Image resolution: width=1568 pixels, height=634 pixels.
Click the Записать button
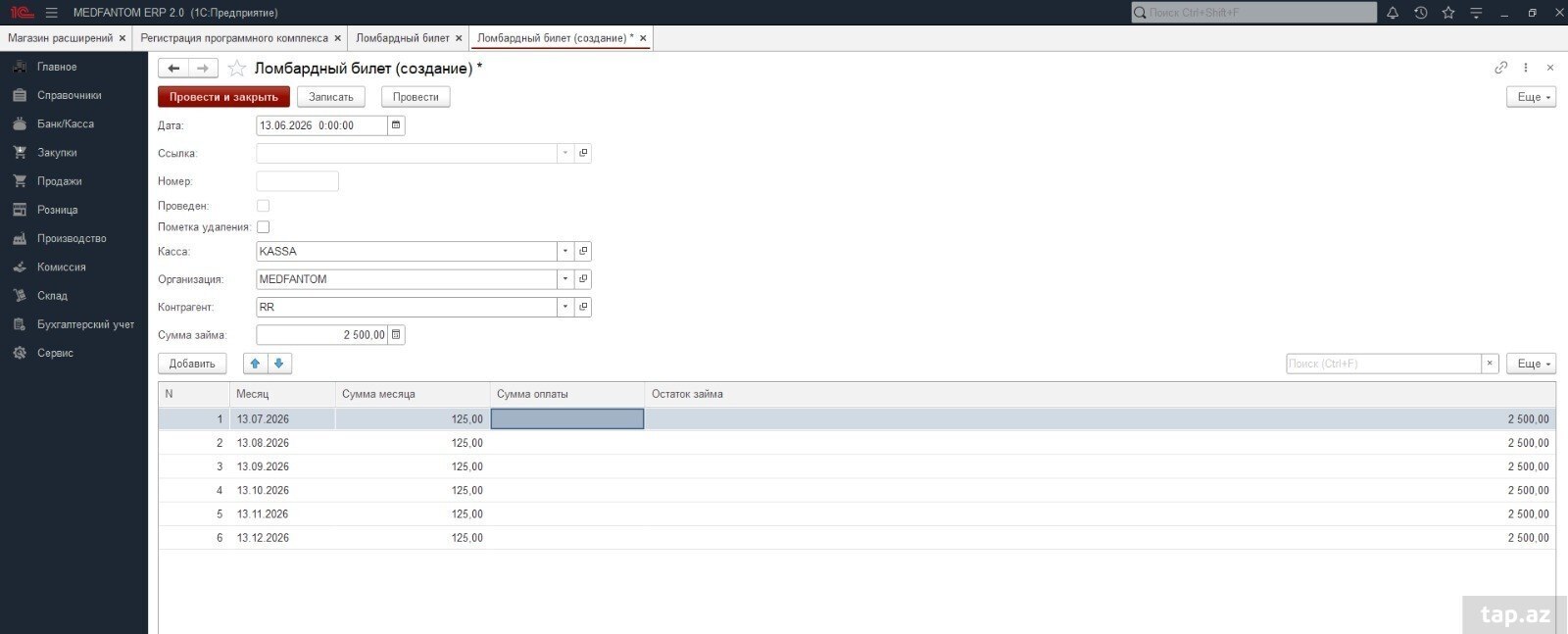click(x=331, y=97)
